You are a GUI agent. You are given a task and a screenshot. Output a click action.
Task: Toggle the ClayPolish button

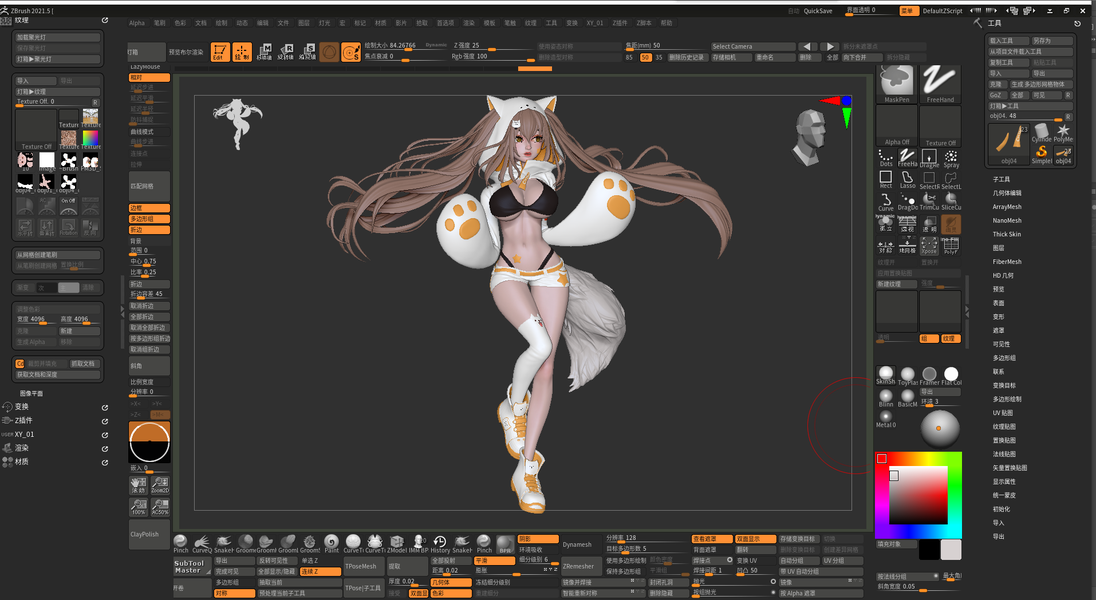tap(149, 534)
